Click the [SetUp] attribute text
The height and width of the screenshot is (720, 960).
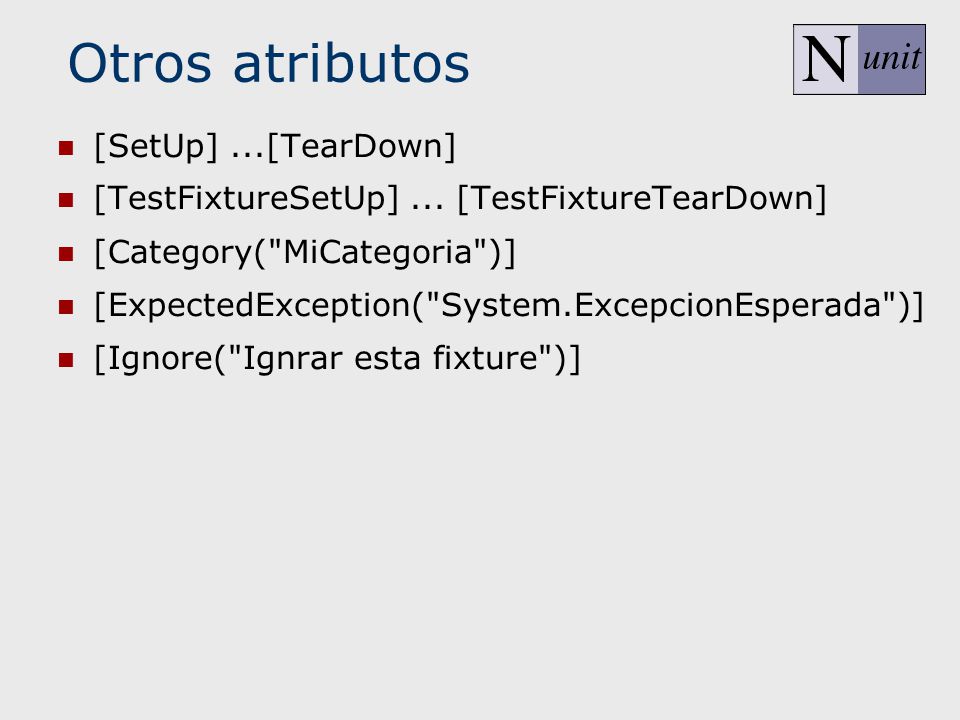(156, 147)
